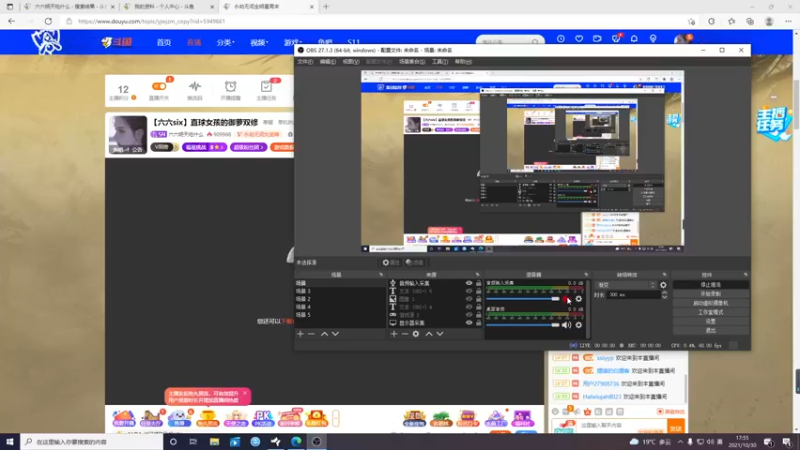Viewport: 800px width, 450px height.
Task: Click the chat message input field
Action: point(621,426)
